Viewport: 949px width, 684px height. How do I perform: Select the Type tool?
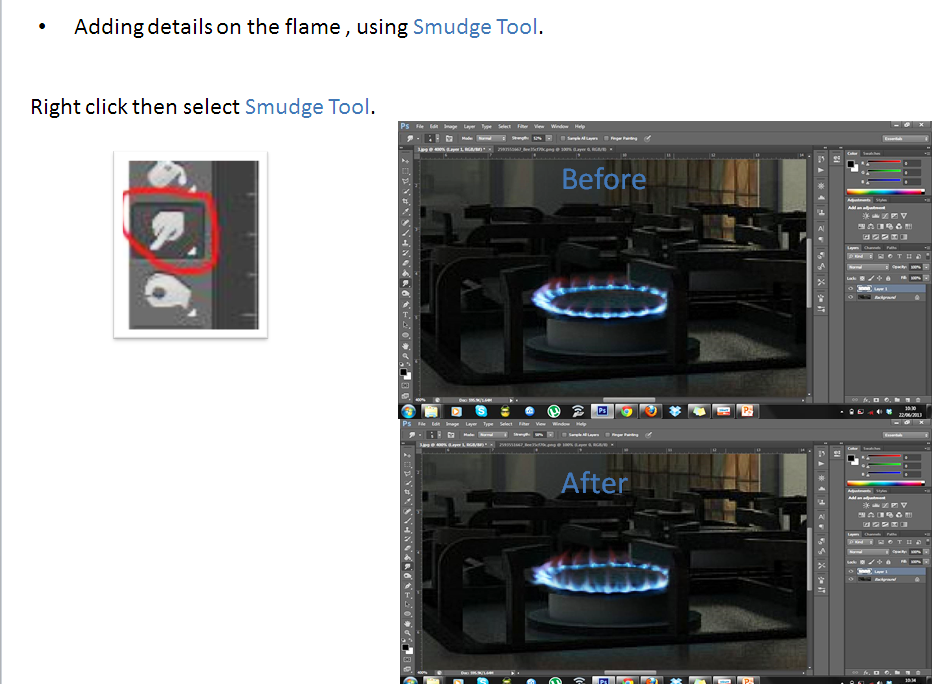[406, 315]
